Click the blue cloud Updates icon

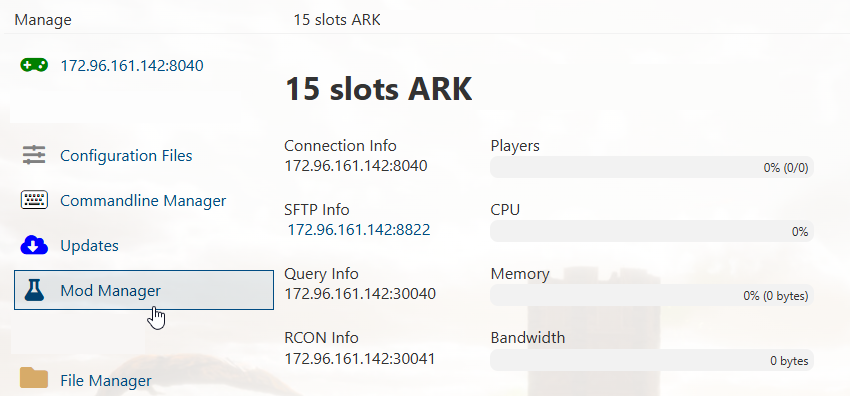(34, 245)
